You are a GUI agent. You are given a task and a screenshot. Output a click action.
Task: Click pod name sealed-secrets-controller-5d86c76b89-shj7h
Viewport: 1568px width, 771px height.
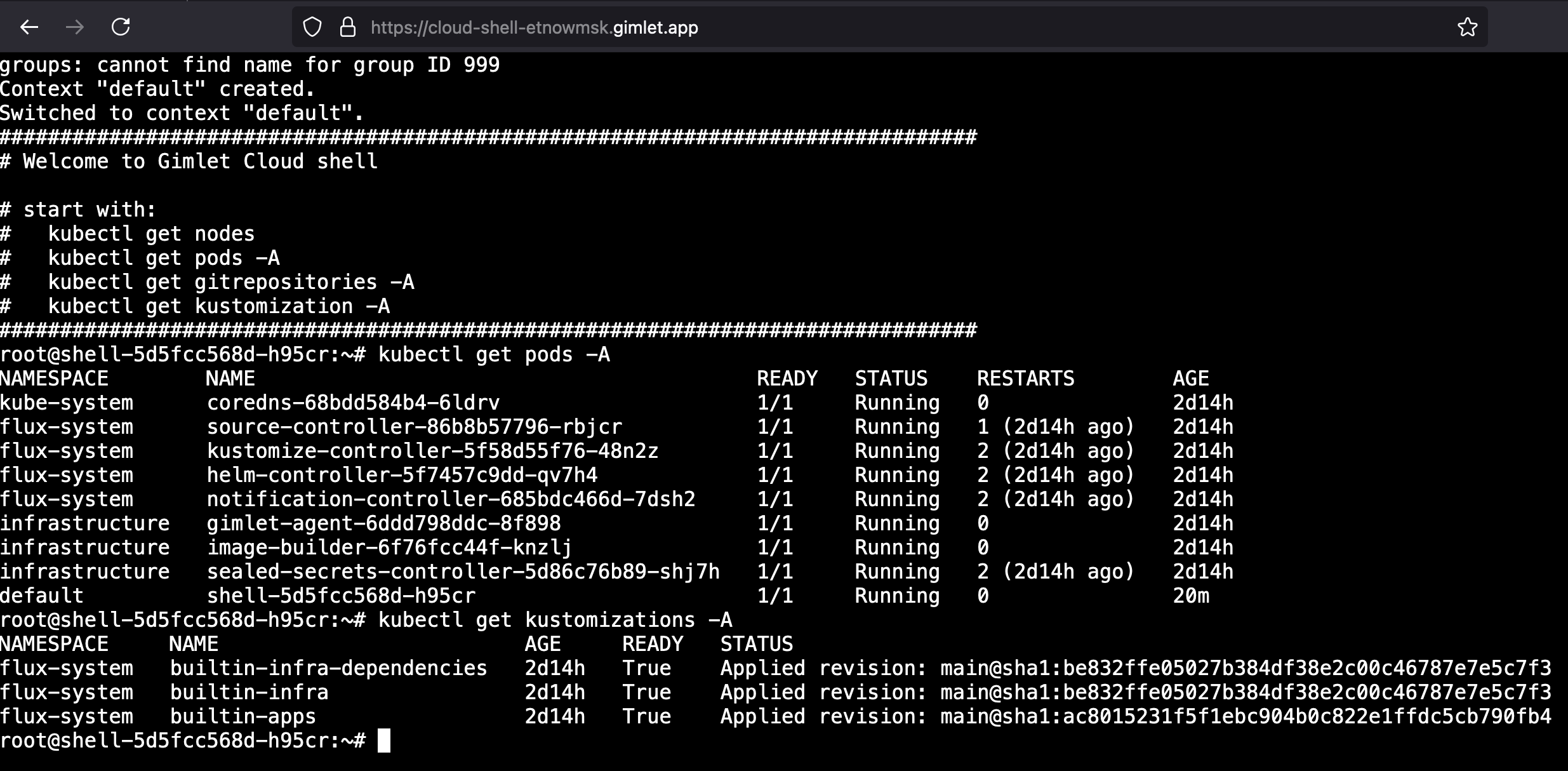pyautogui.click(x=463, y=572)
